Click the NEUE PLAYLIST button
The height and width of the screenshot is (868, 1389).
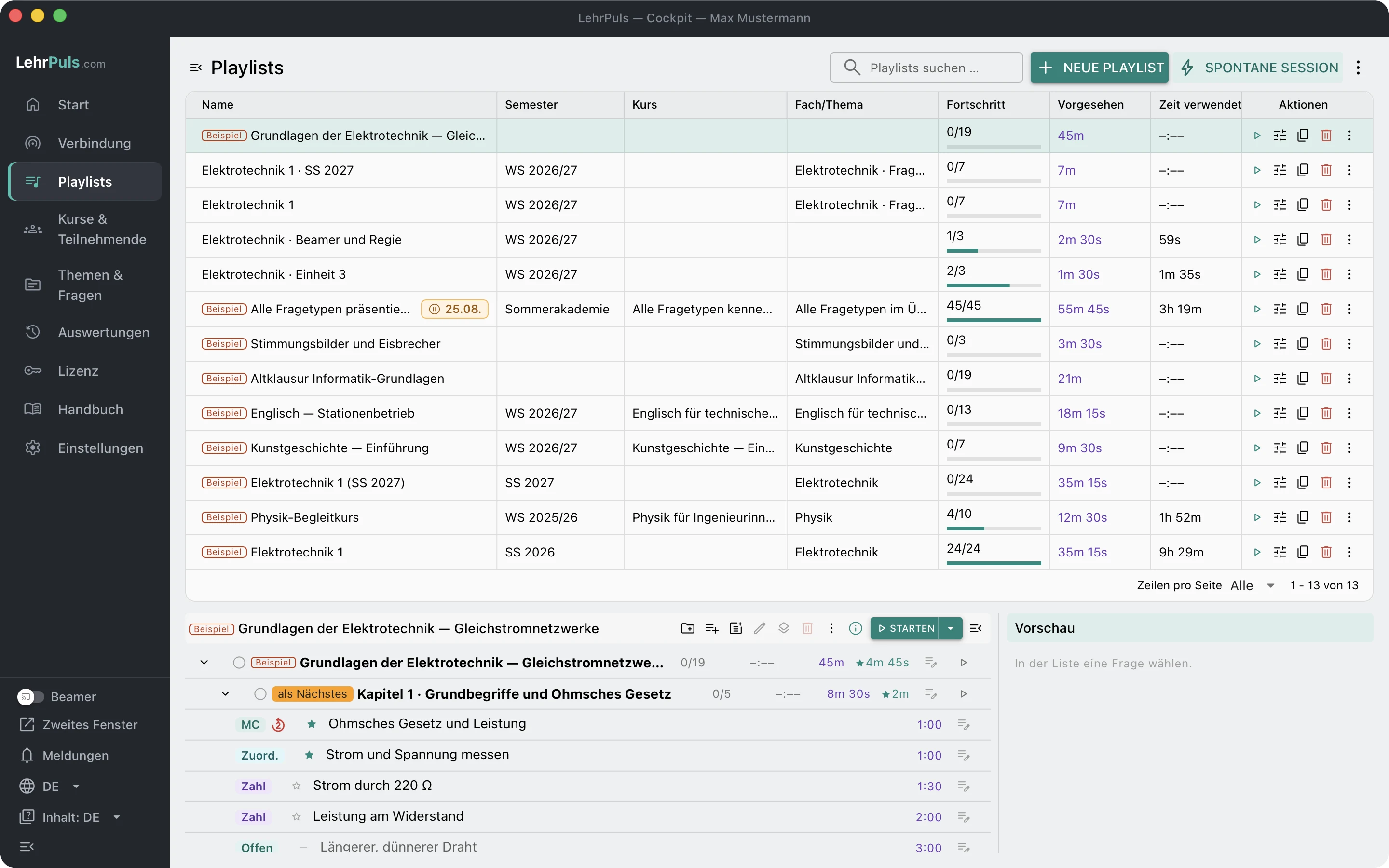tap(1099, 68)
